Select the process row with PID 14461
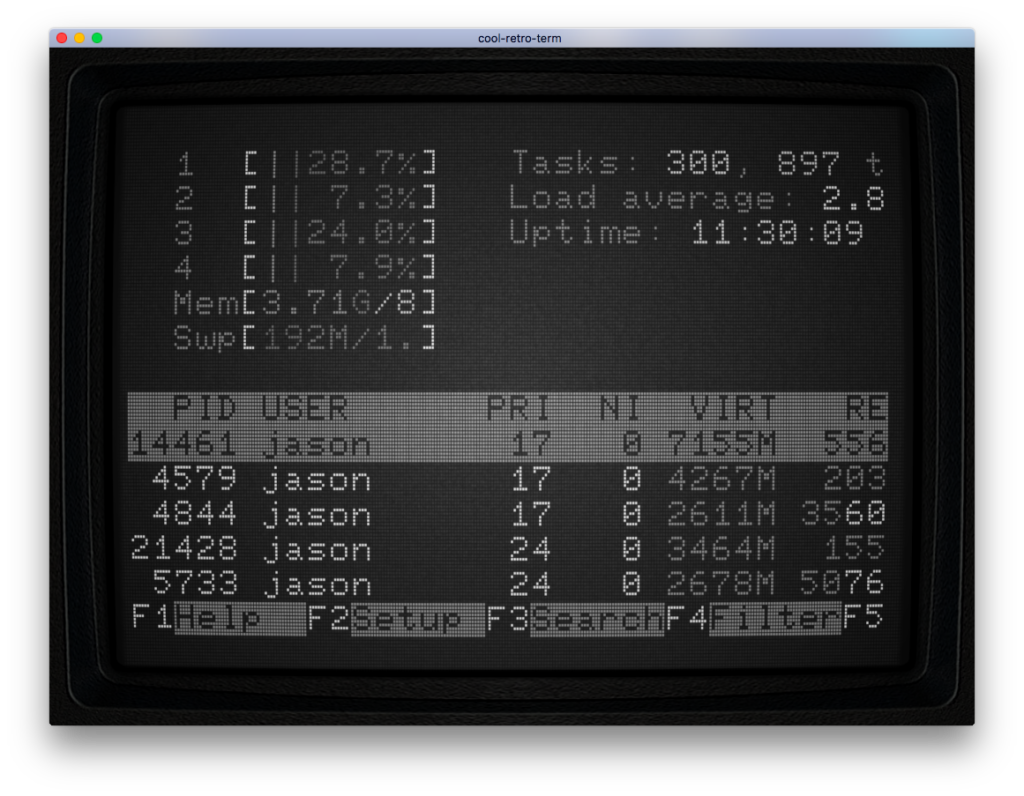 tap(507, 444)
